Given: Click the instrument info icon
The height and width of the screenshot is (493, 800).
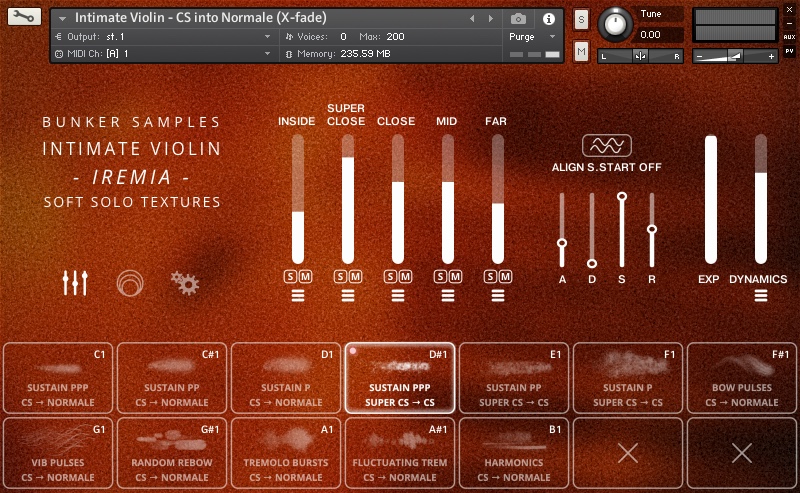Looking at the screenshot, I should [548, 18].
